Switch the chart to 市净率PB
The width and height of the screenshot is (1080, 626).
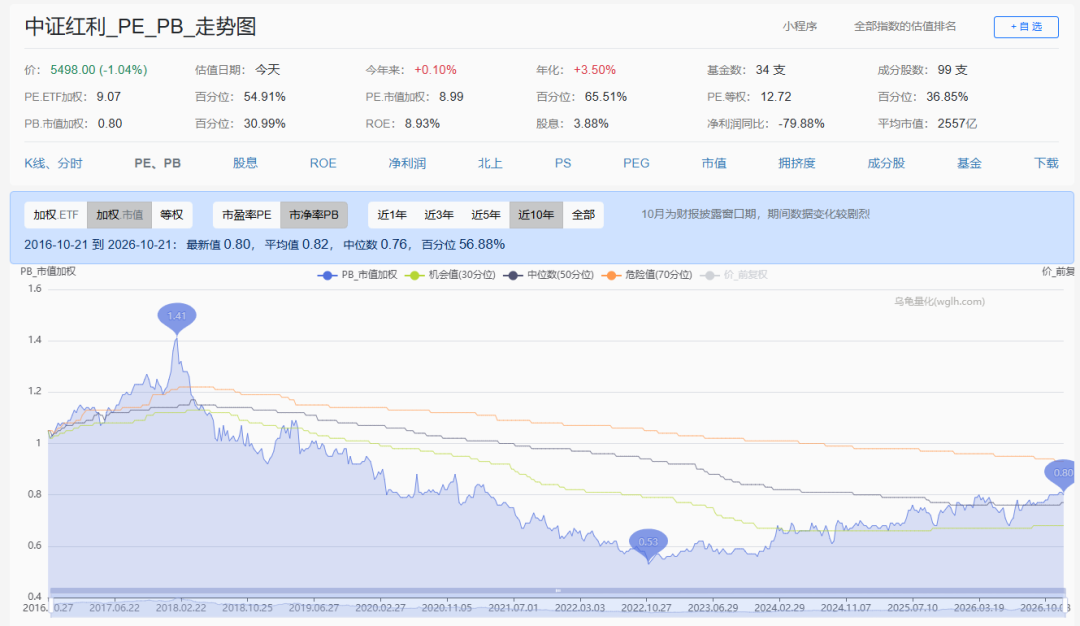(314, 215)
